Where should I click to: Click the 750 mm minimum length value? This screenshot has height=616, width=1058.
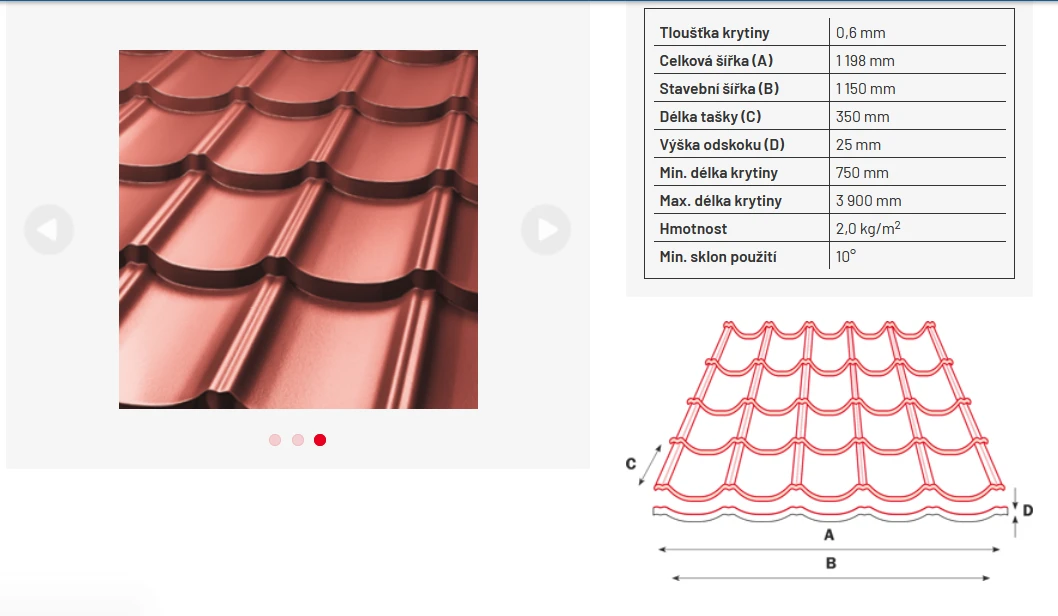click(x=862, y=173)
